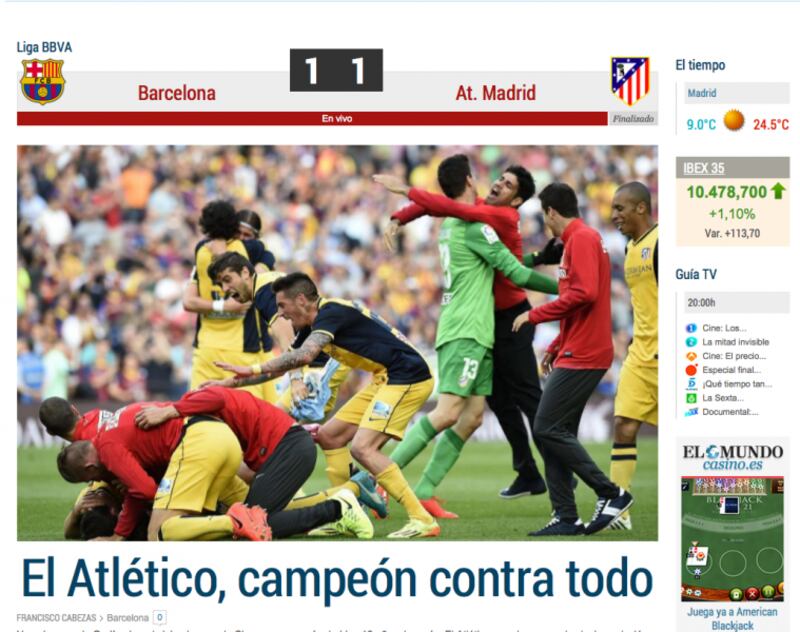This screenshot has width=800, height=632.
Task: Open the comments counter beside Barcelona
Action: point(160,617)
